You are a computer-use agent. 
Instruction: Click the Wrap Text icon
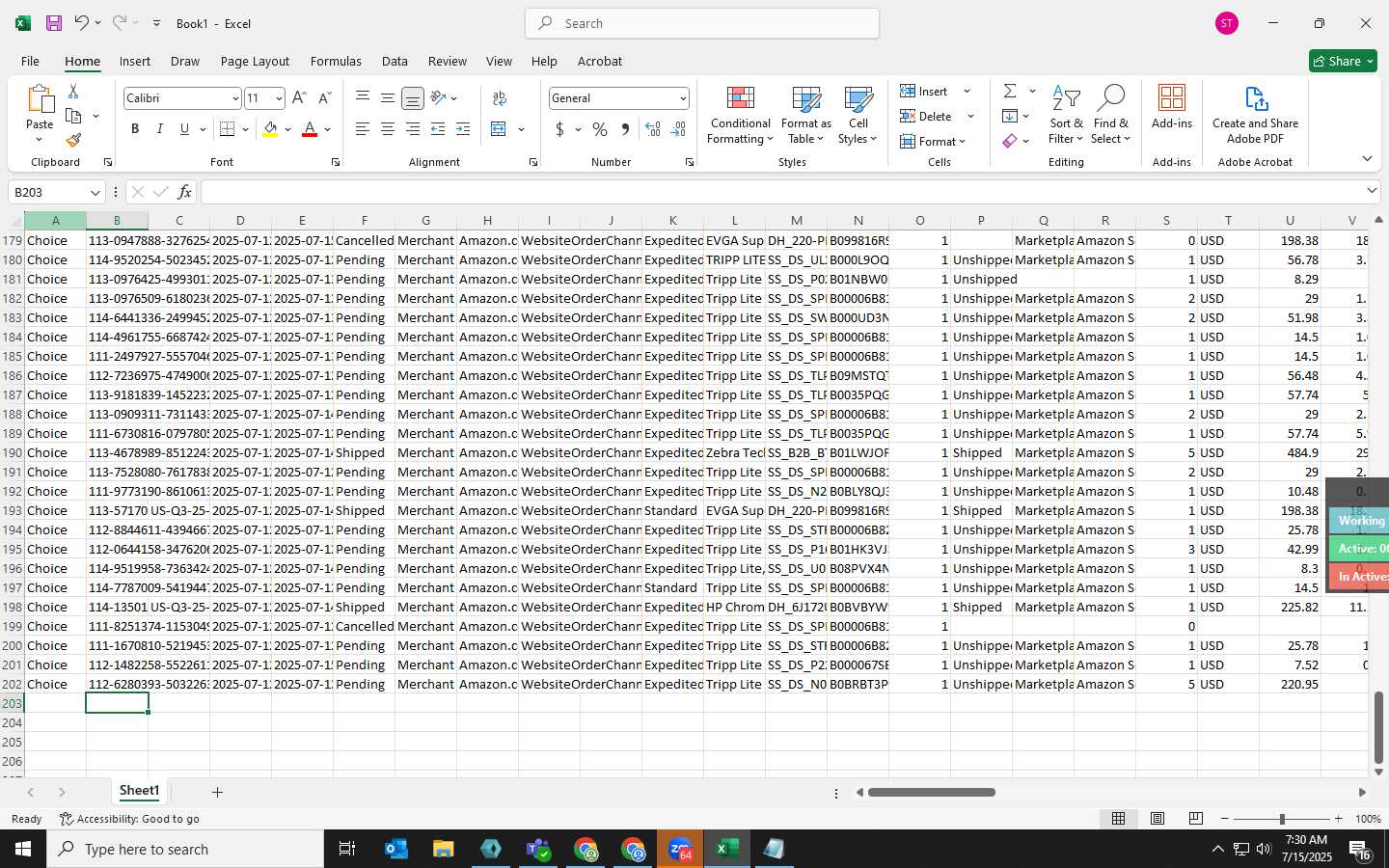pos(500,98)
